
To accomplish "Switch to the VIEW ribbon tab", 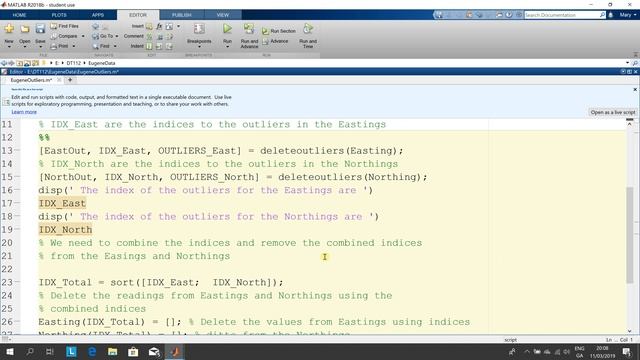I will (222, 15).
